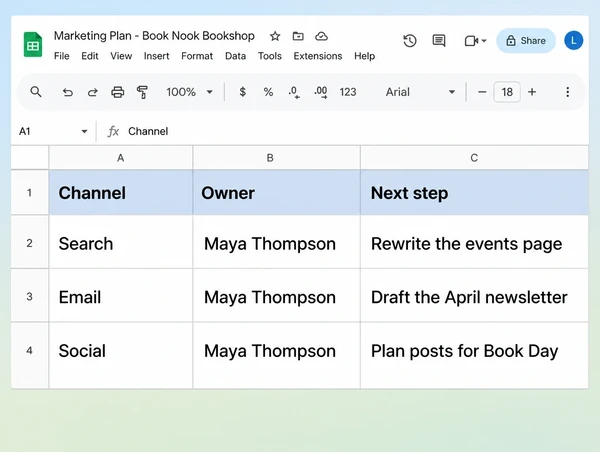Increase font size plus button

pyautogui.click(x=532, y=92)
